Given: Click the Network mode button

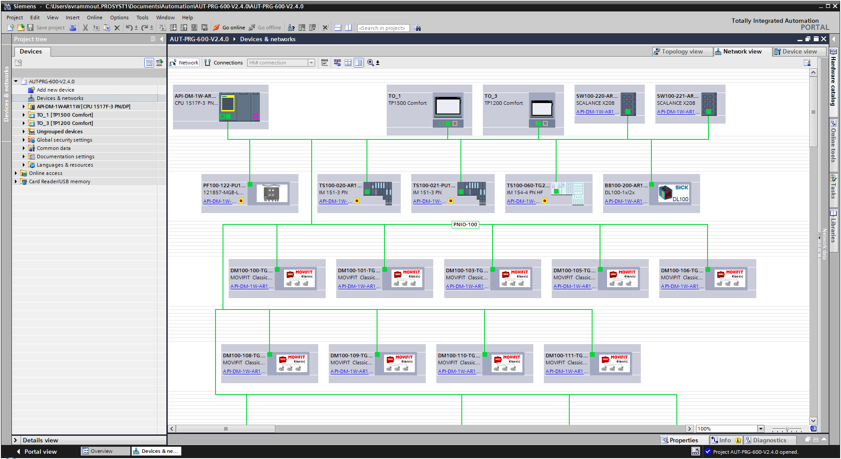Looking at the screenshot, I should 184,63.
